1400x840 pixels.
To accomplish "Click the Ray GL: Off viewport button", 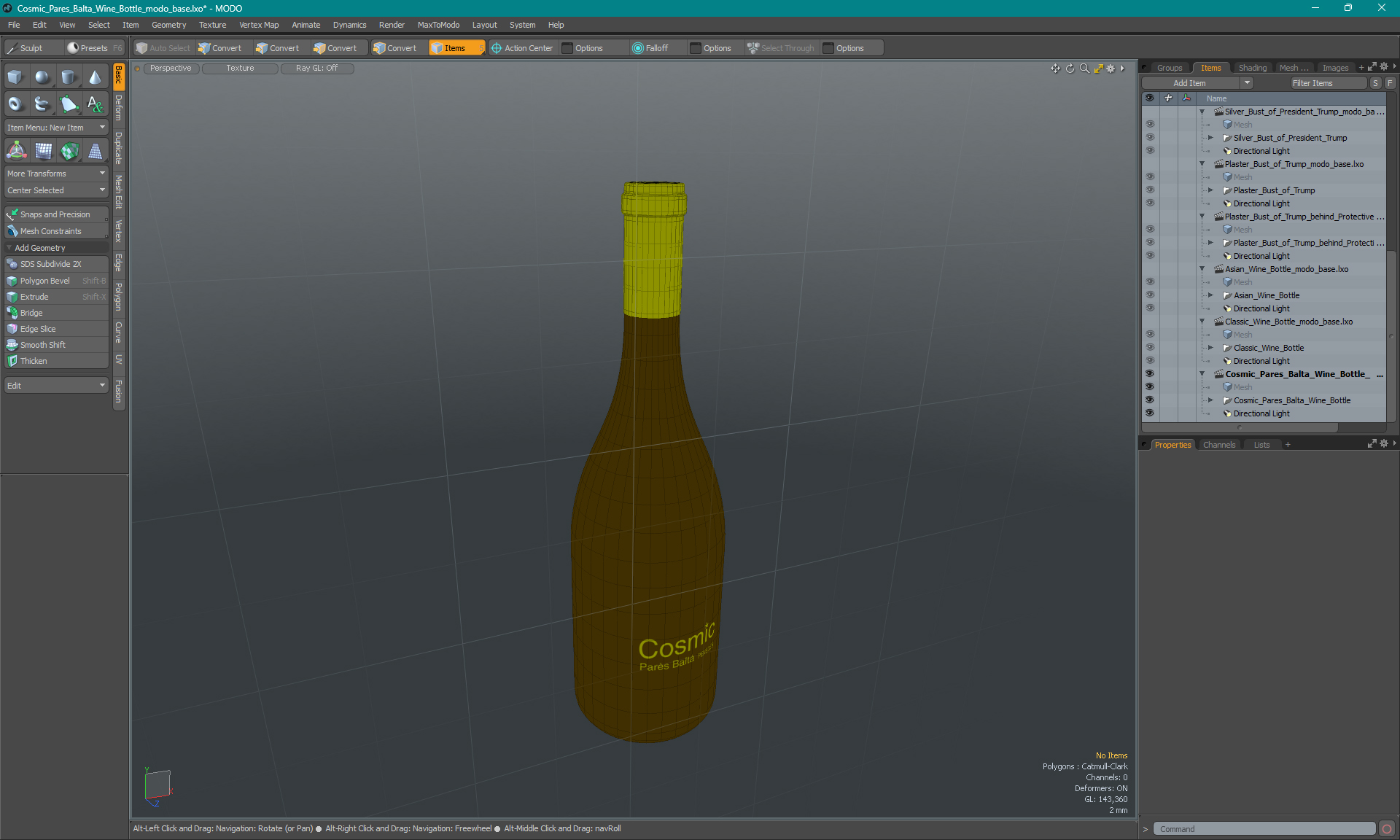I will (316, 69).
